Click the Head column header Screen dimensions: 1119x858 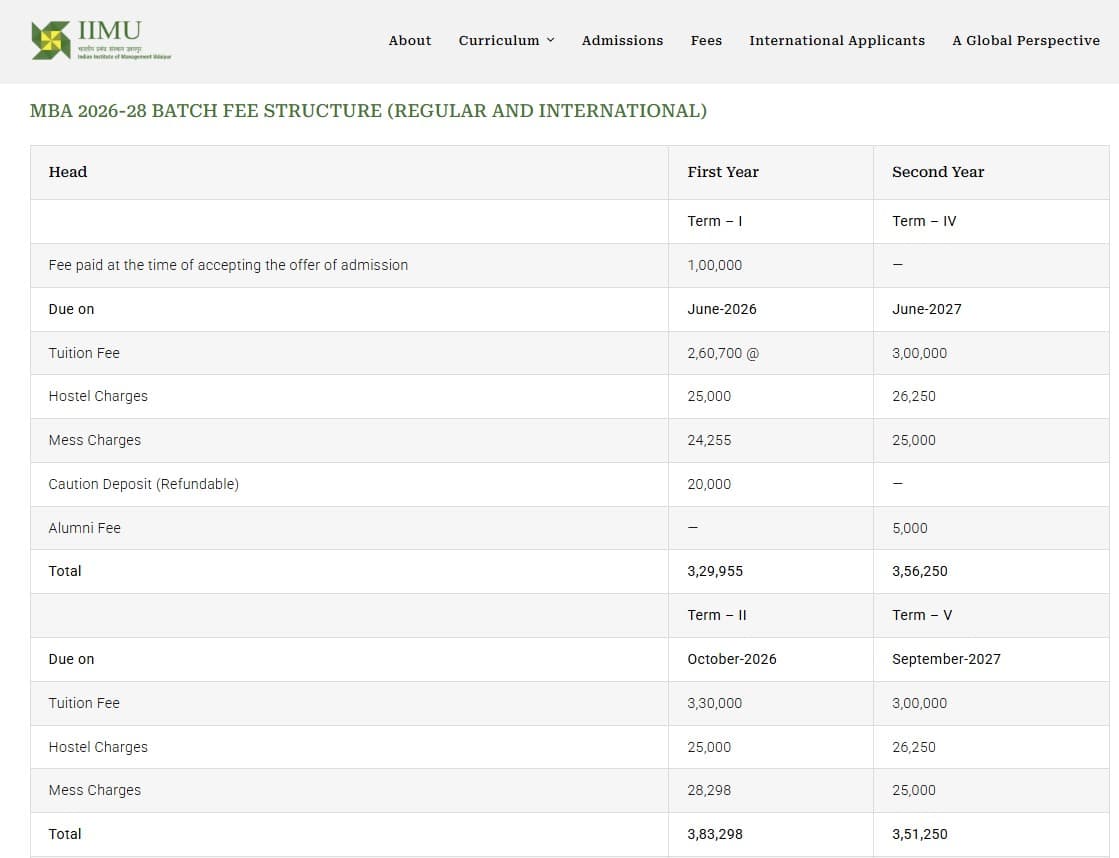pos(68,172)
